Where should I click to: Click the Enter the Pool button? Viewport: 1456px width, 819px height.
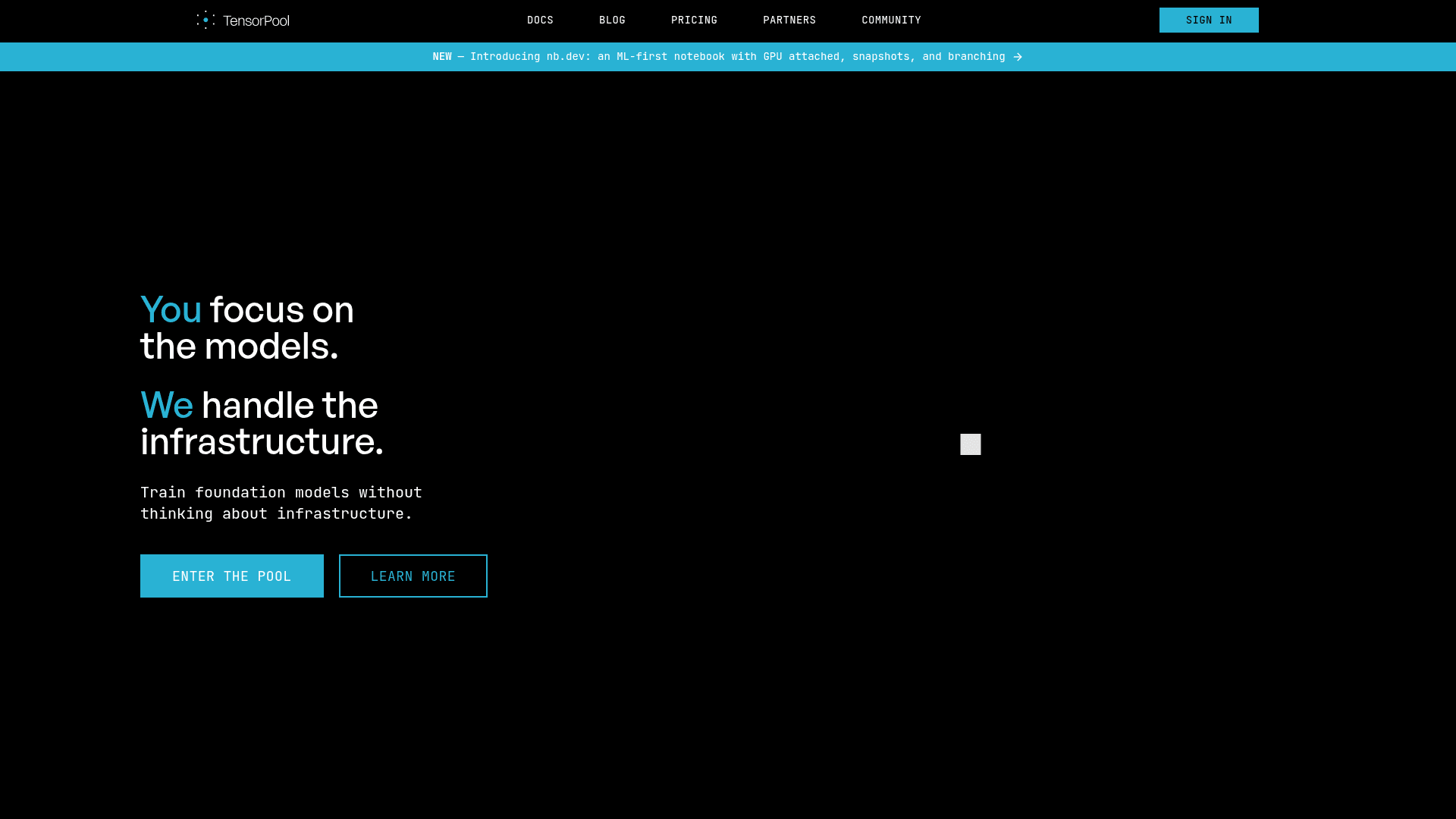(x=232, y=576)
